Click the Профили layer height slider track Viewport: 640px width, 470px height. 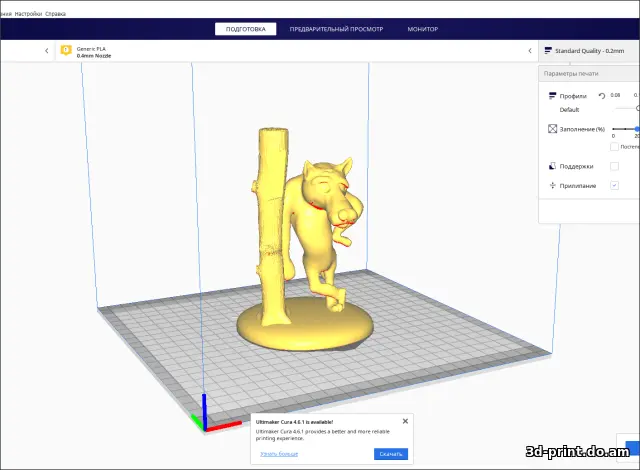[x=627, y=108]
